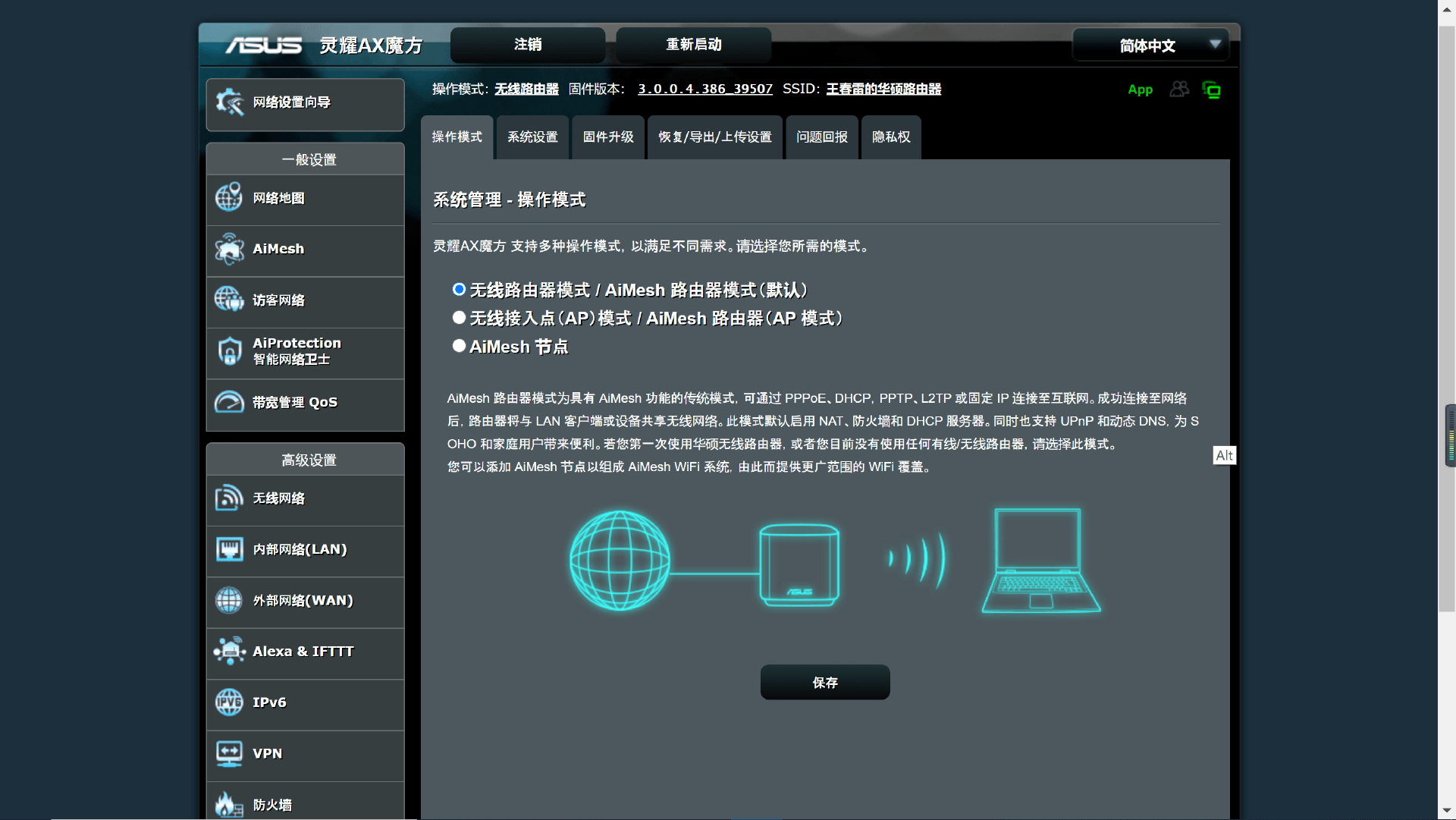Click the 保存 save button

coord(825,683)
